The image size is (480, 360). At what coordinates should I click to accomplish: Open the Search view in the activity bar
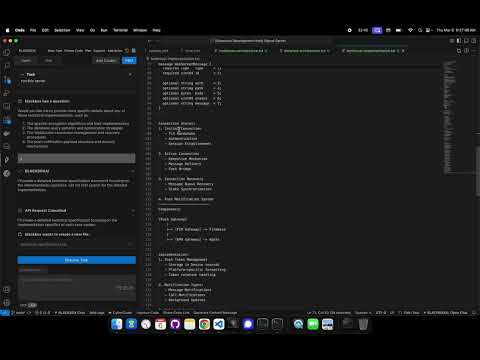(7, 66)
